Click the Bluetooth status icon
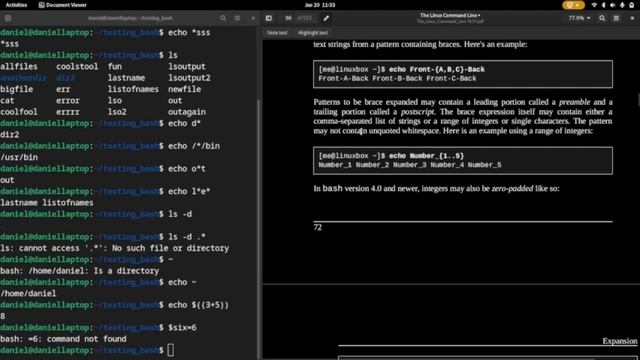640x360 pixels. point(604,5)
